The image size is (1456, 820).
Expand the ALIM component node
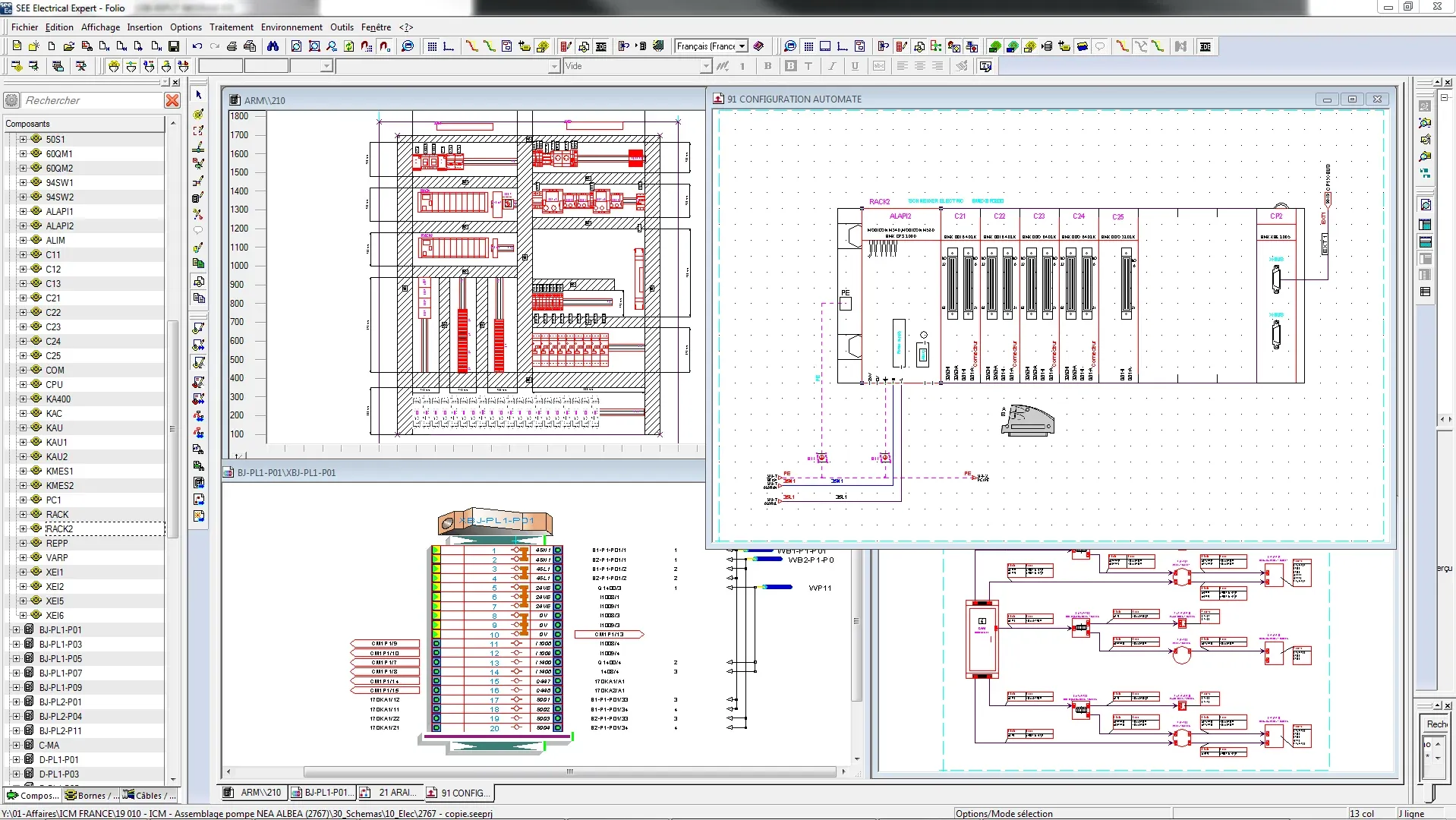tap(23, 240)
